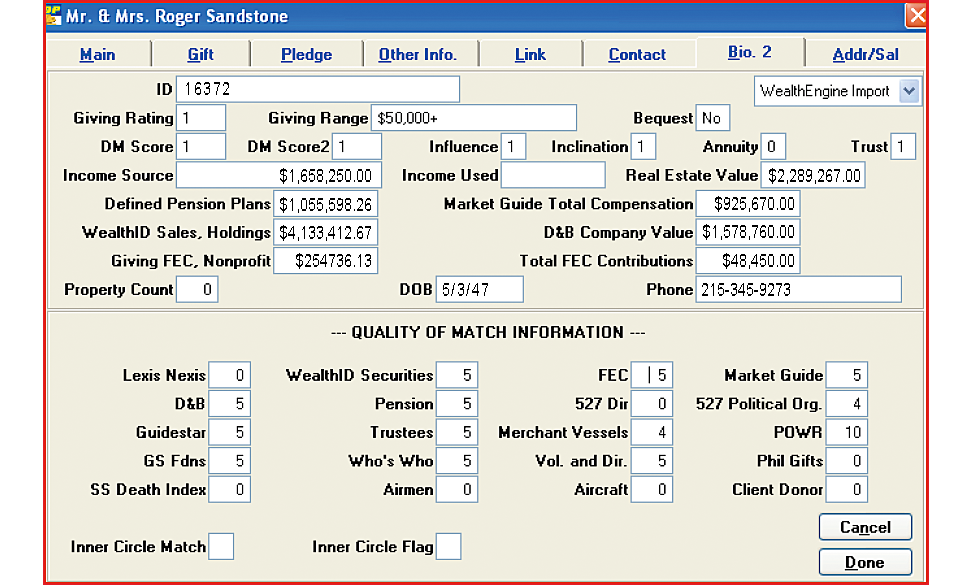
Task: Click the FEC match field
Action: pos(652,375)
